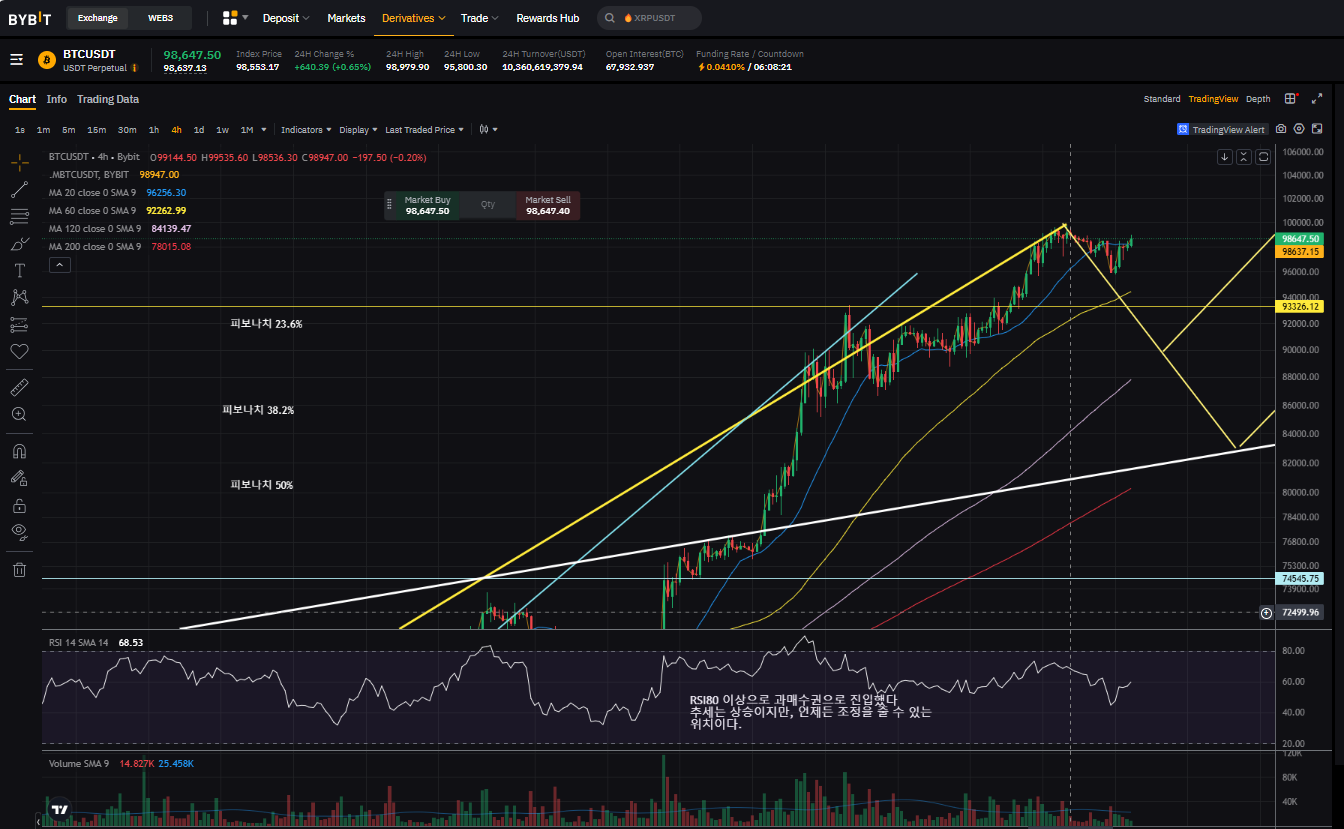Switch to the Depth chart view
The height and width of the screenshot is (829, 1344).
point(1258,99)
